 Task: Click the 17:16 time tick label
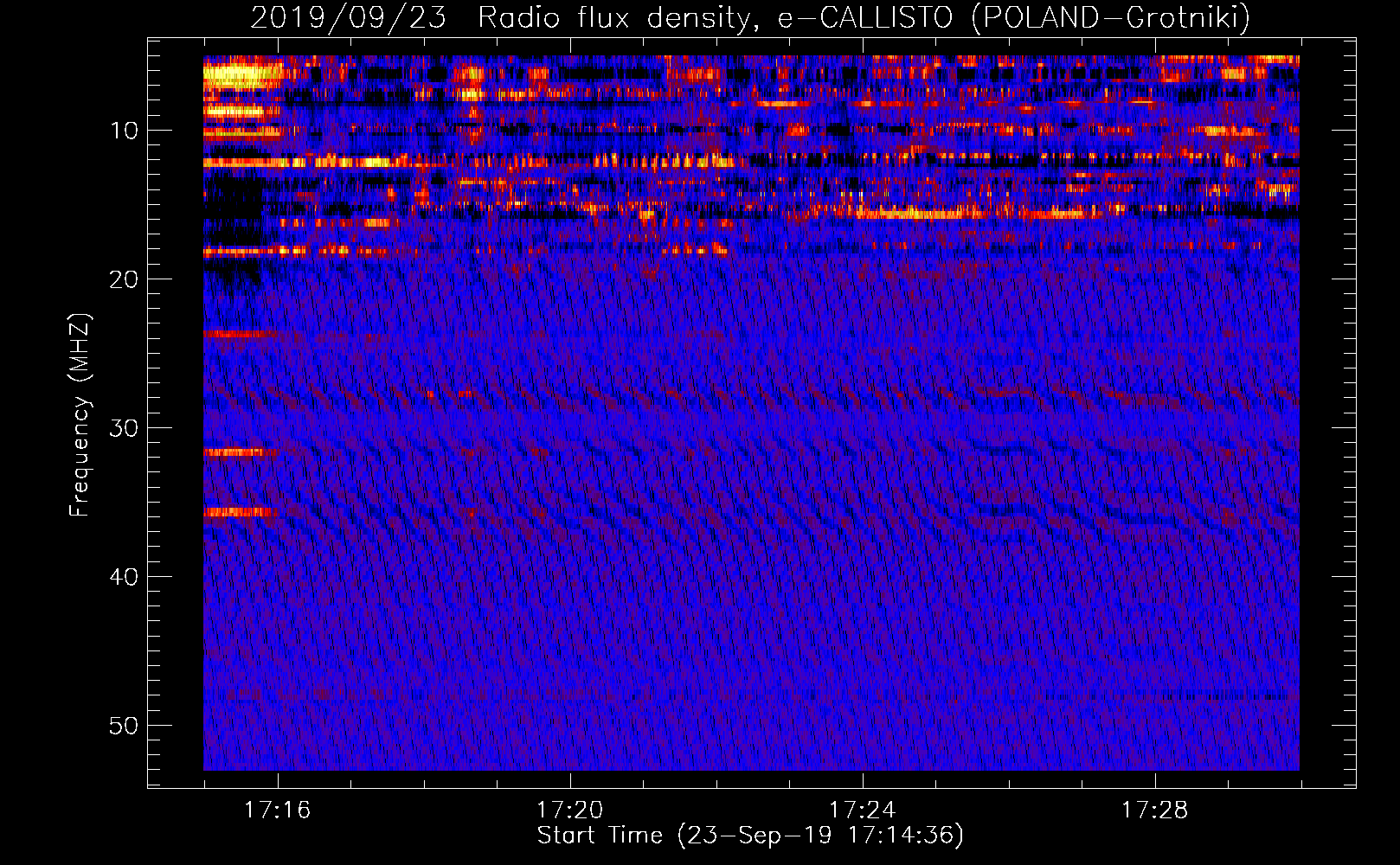tap(277, 811)
